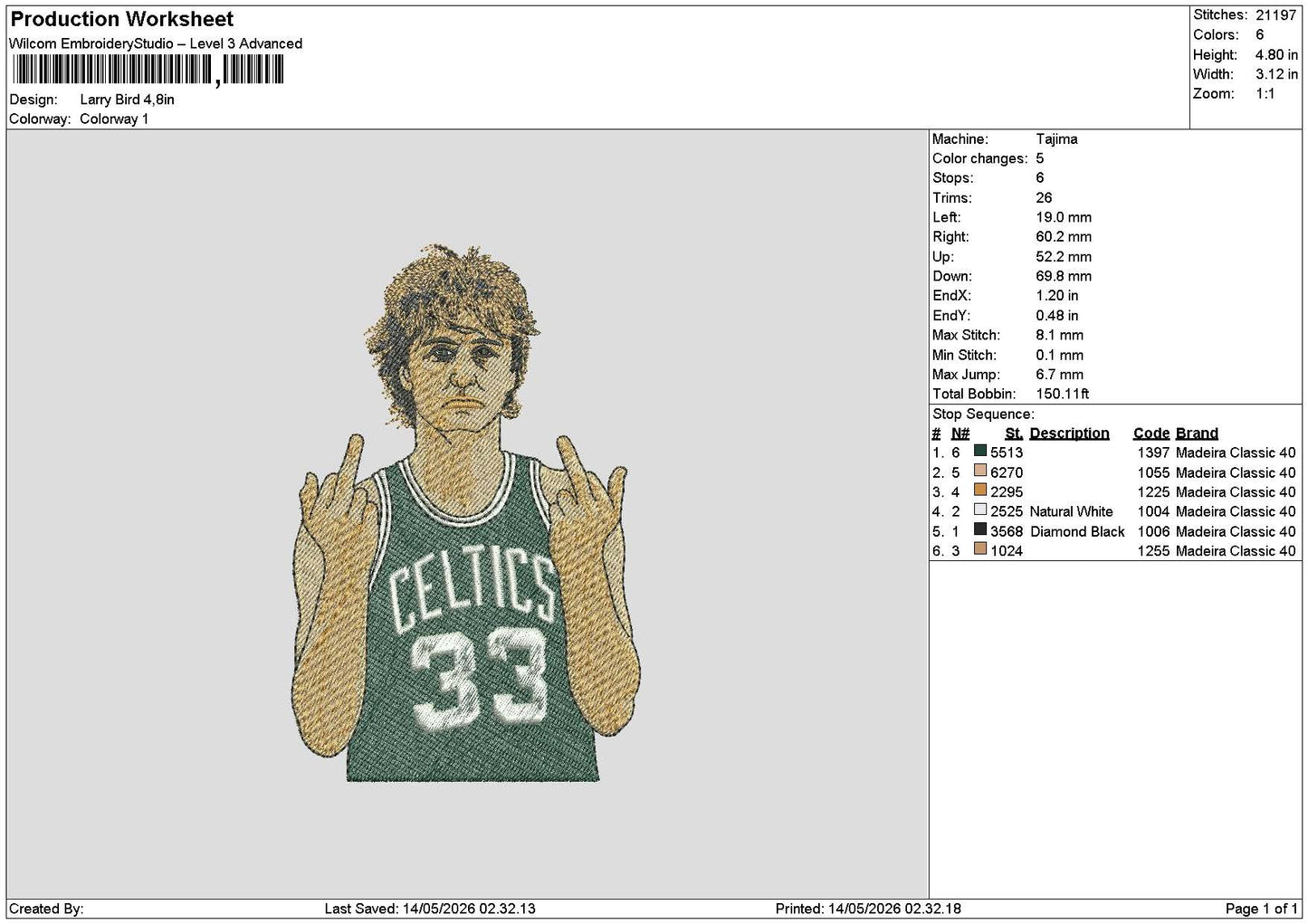Viewport: 1308px width, 924px height.
Task: Click the Diamond Black 3568 swatch
Action: click(979, 530)
